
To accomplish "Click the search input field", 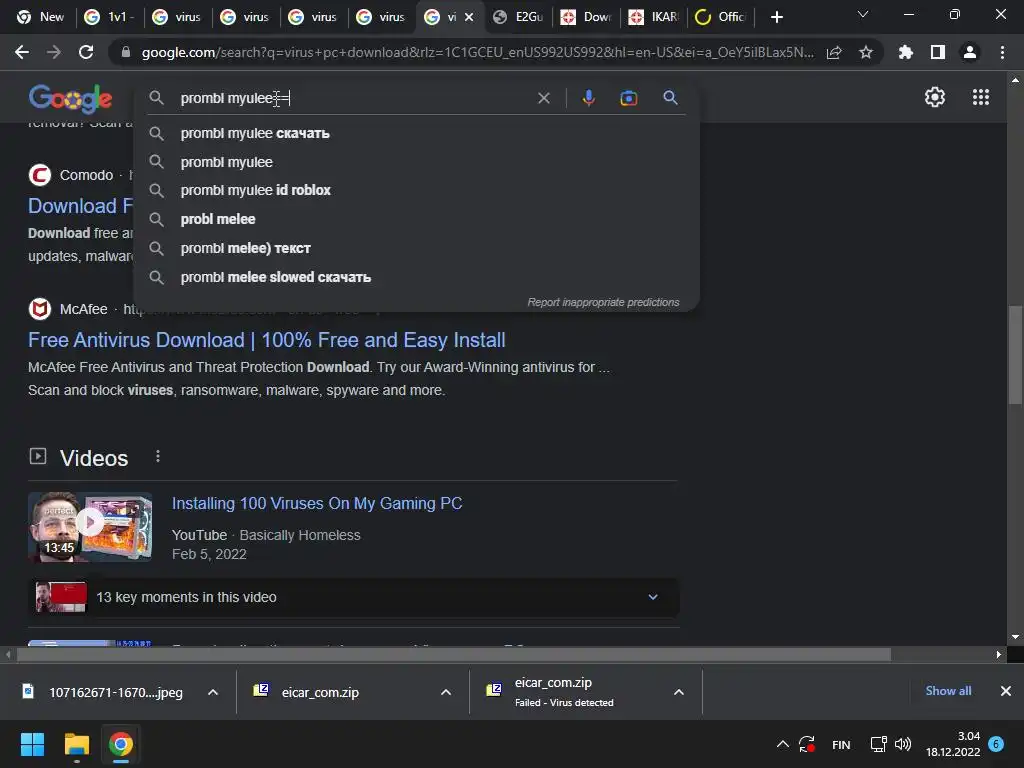I will [x=353, y=98].
